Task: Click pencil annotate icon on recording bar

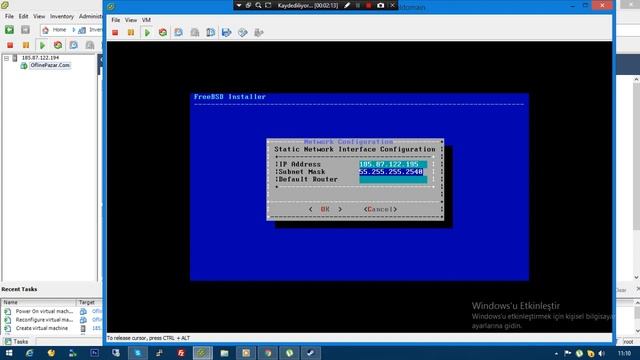Action: (x=347, y=5)
